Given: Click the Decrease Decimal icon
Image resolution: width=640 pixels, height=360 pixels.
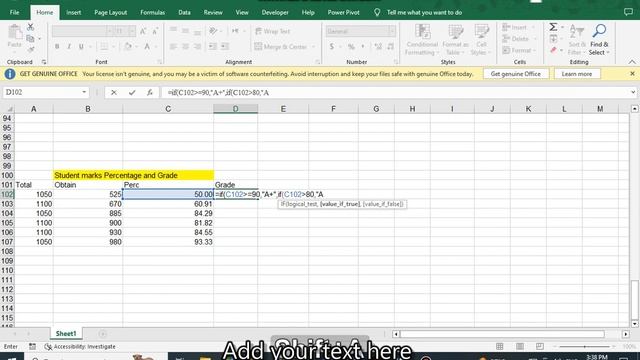Looking at the screenshot, I should coord(390,47).
